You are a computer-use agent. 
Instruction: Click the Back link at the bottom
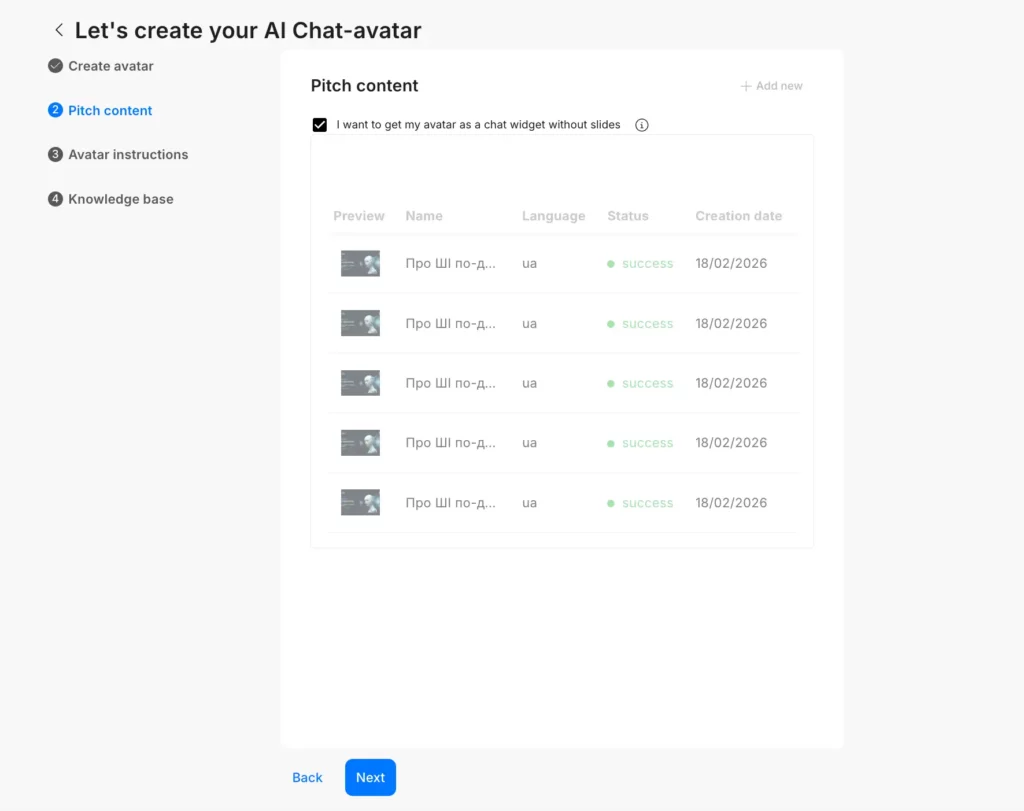click(307, 778)
